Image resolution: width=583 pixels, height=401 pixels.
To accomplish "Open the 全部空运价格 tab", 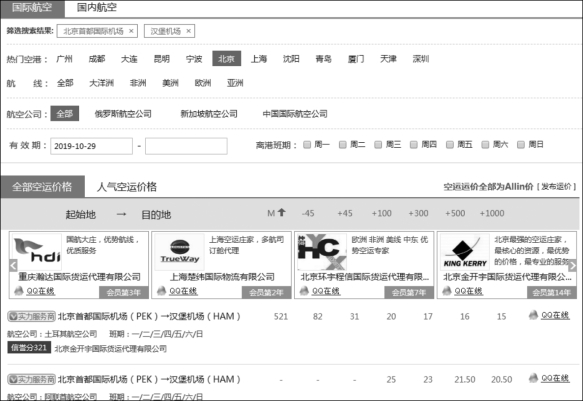I will click(x=42, y=187).
